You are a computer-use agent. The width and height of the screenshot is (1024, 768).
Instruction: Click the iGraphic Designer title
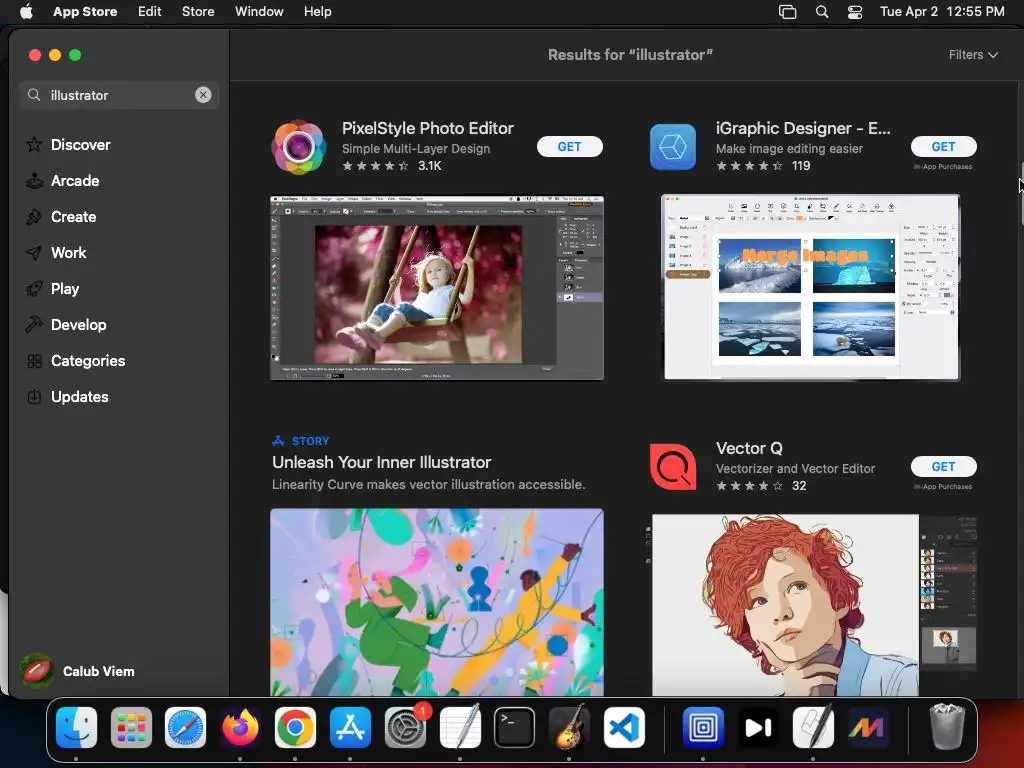(803, 128)
